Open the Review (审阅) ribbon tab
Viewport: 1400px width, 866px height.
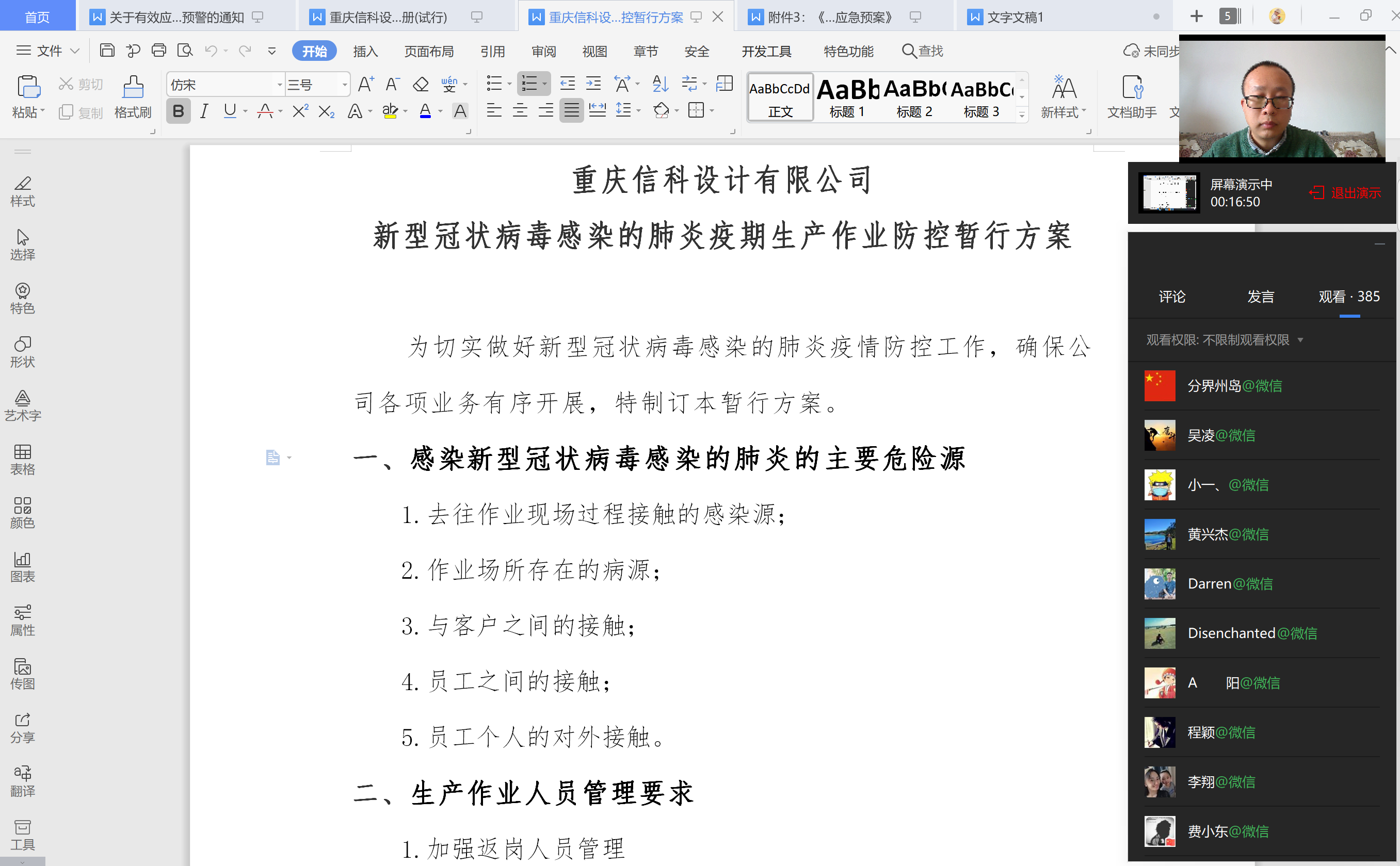(543, 51)
